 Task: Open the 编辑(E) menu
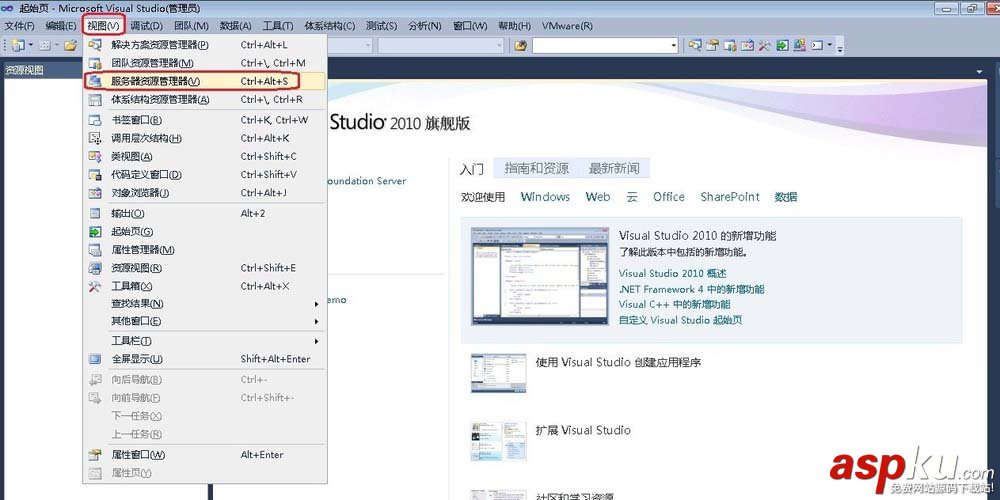point(61,26)
